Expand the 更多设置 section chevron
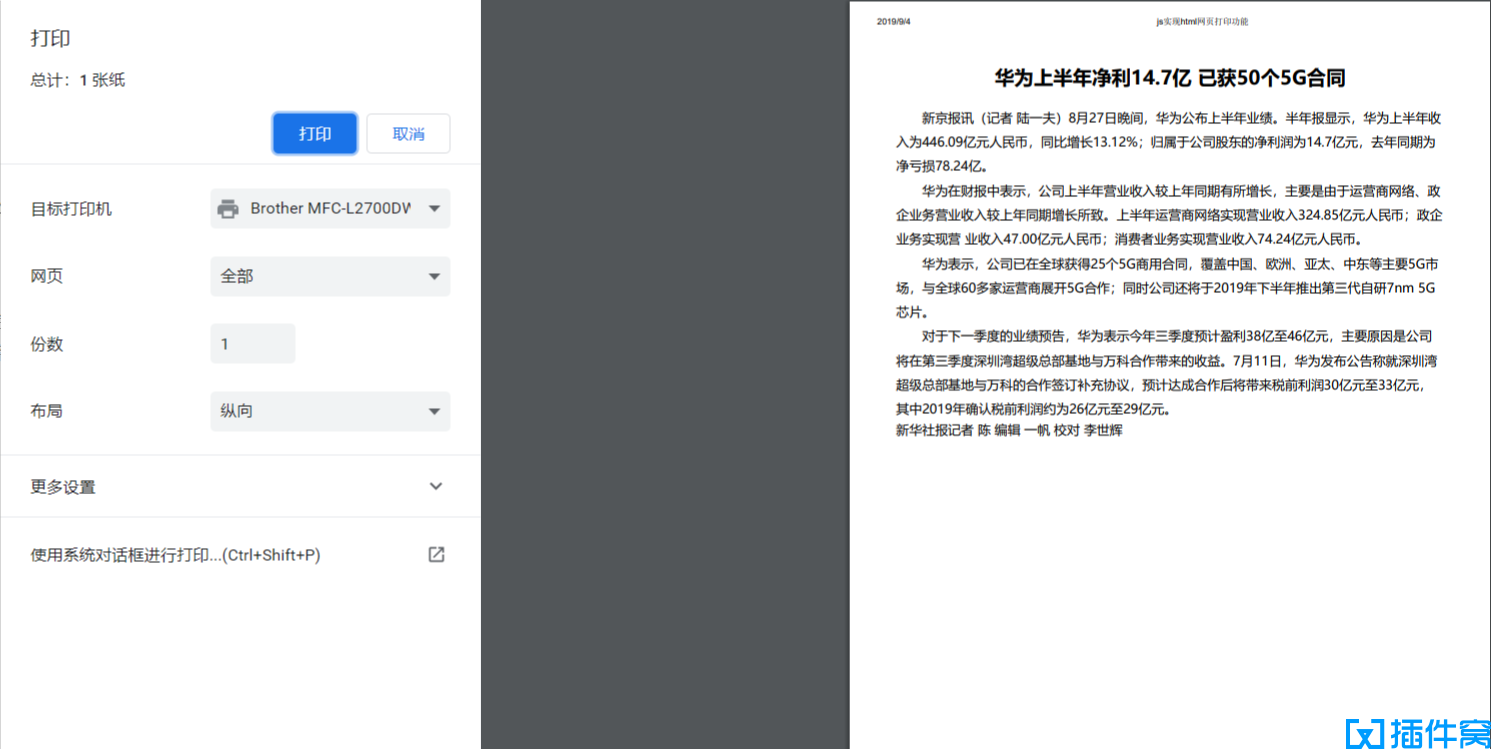This screenshot has height=749, width=1491. point(436,486)
